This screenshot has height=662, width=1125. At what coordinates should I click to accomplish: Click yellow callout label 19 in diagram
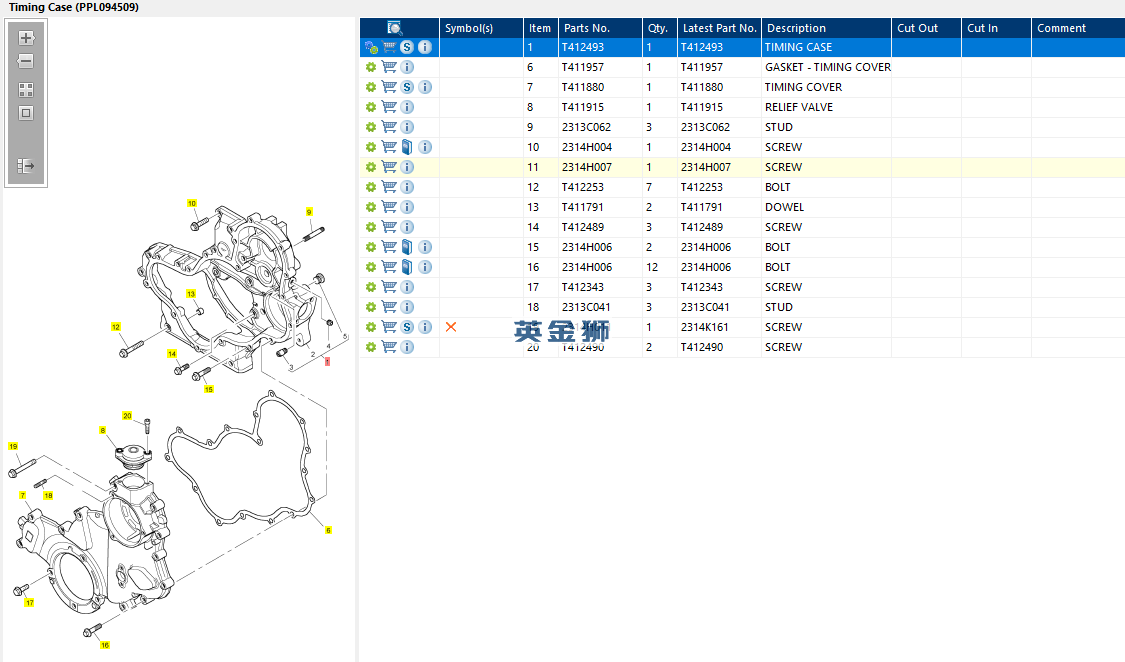[x=13, y=446]
